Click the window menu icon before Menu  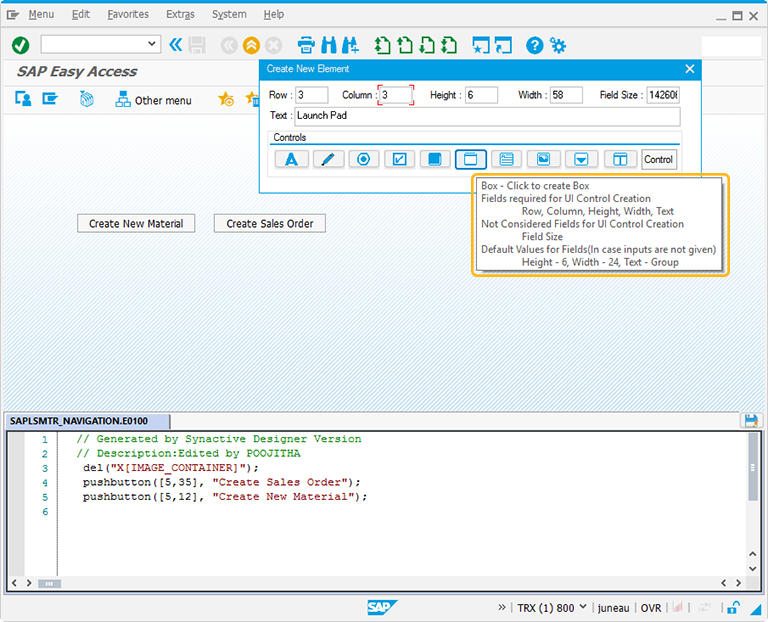[x=13, y=15]
